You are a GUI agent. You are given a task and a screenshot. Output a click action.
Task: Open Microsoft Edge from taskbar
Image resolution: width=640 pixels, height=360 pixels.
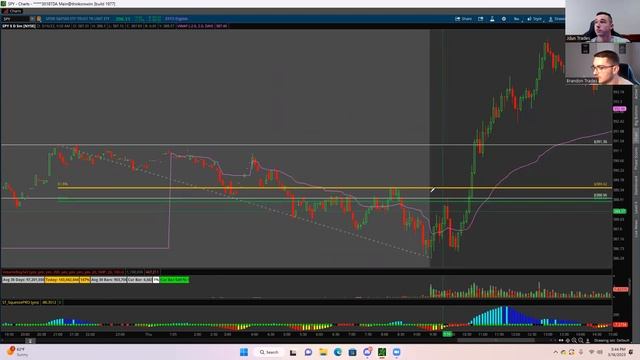coord(338,352)
